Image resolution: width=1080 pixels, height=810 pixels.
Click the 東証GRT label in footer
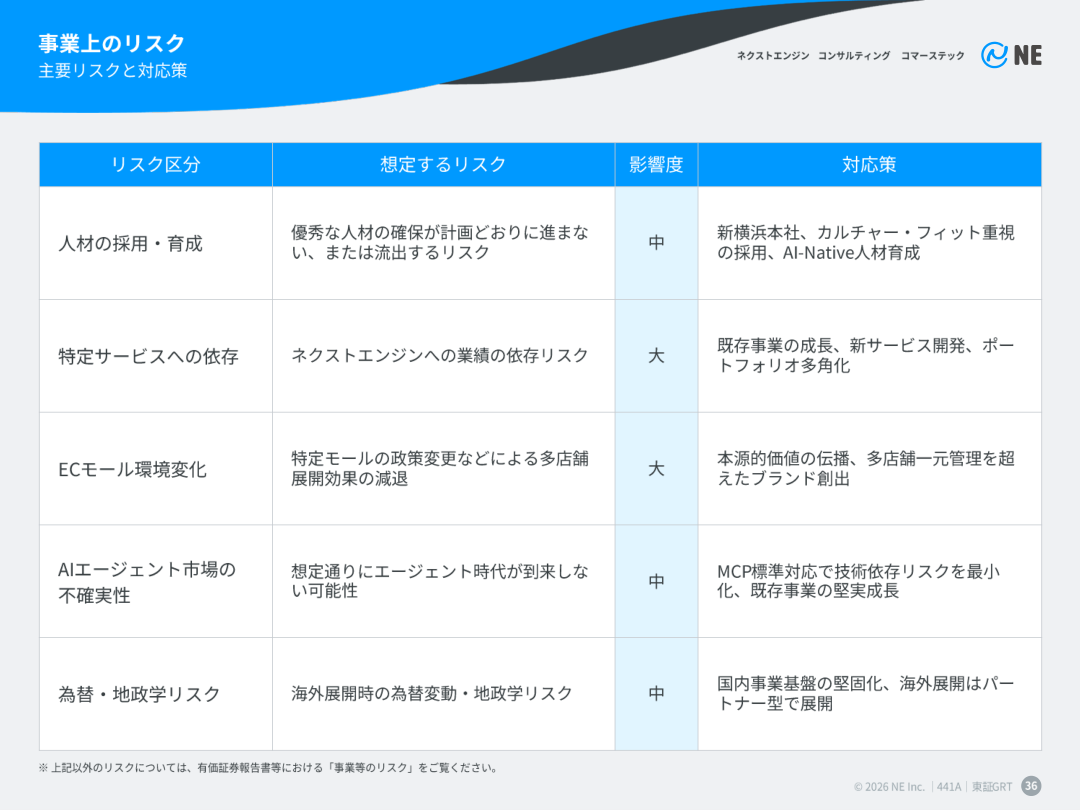[x=992, y=787]
